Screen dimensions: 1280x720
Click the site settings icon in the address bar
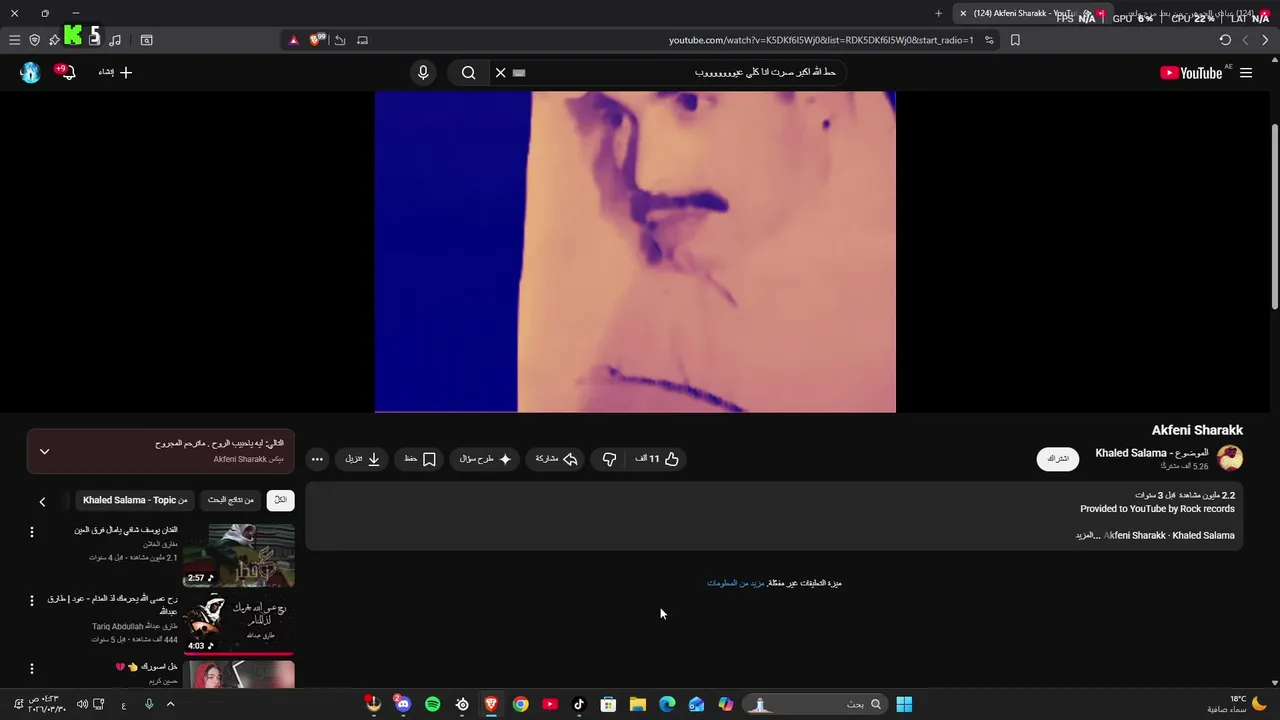[989, 40]
